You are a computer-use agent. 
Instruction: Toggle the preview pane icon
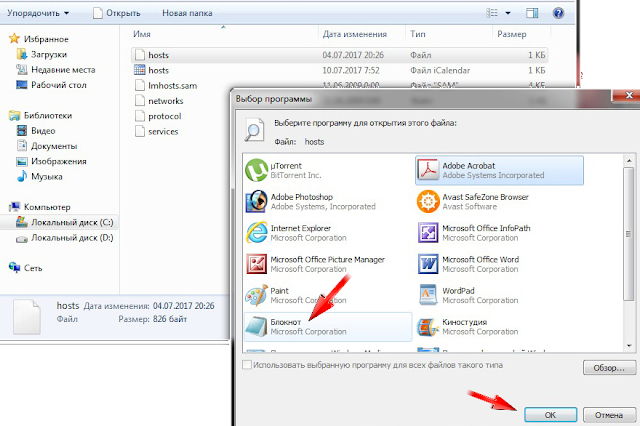coord(532,13)
